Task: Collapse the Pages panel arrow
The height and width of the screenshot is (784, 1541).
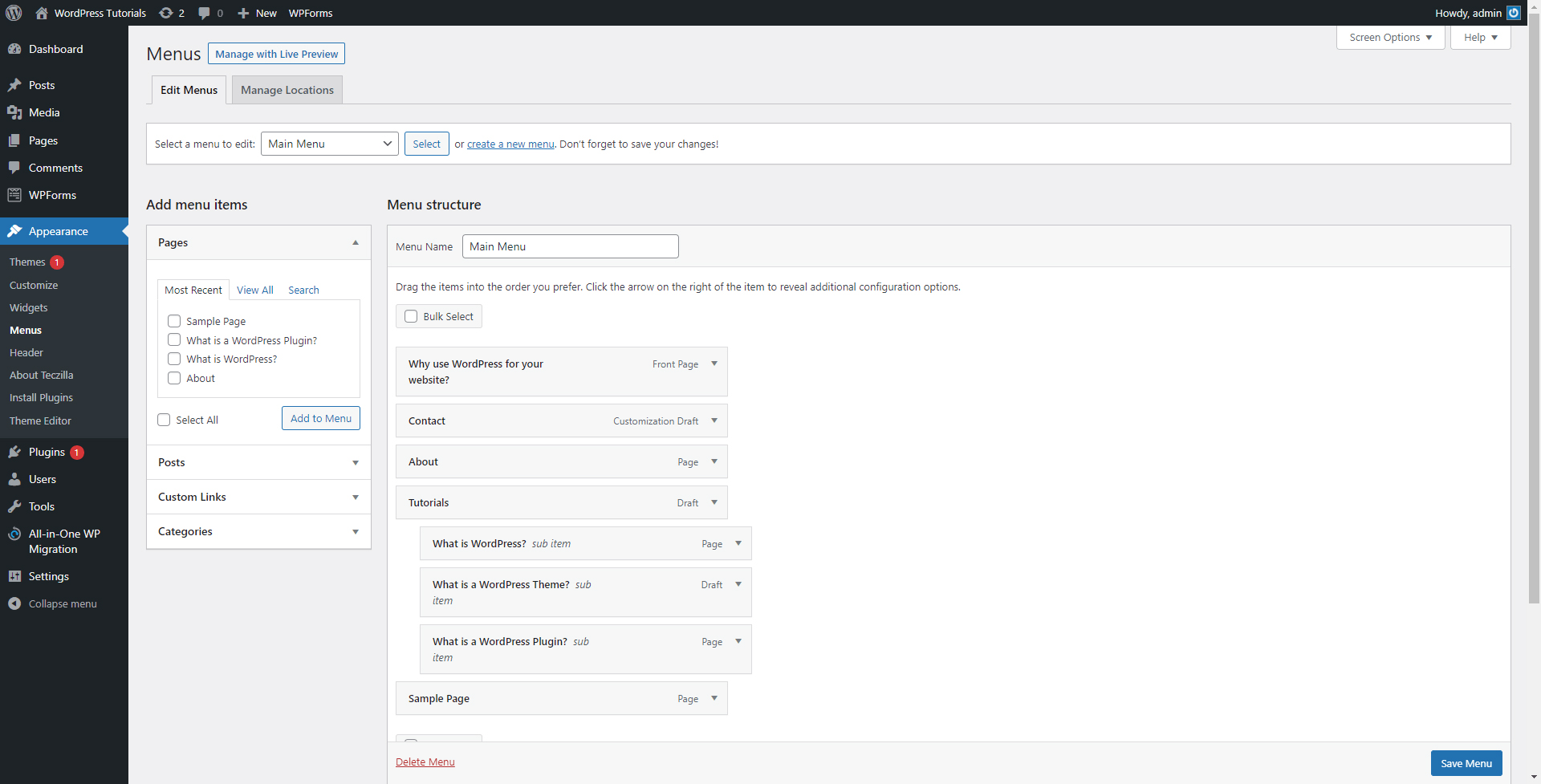Action: point(356,242)
